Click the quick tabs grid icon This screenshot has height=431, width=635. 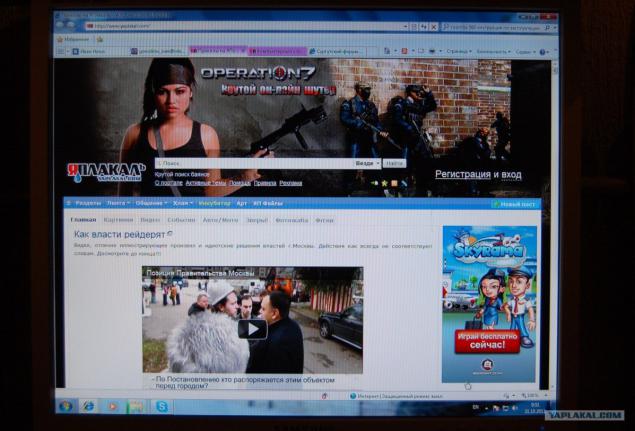(60, 51)
